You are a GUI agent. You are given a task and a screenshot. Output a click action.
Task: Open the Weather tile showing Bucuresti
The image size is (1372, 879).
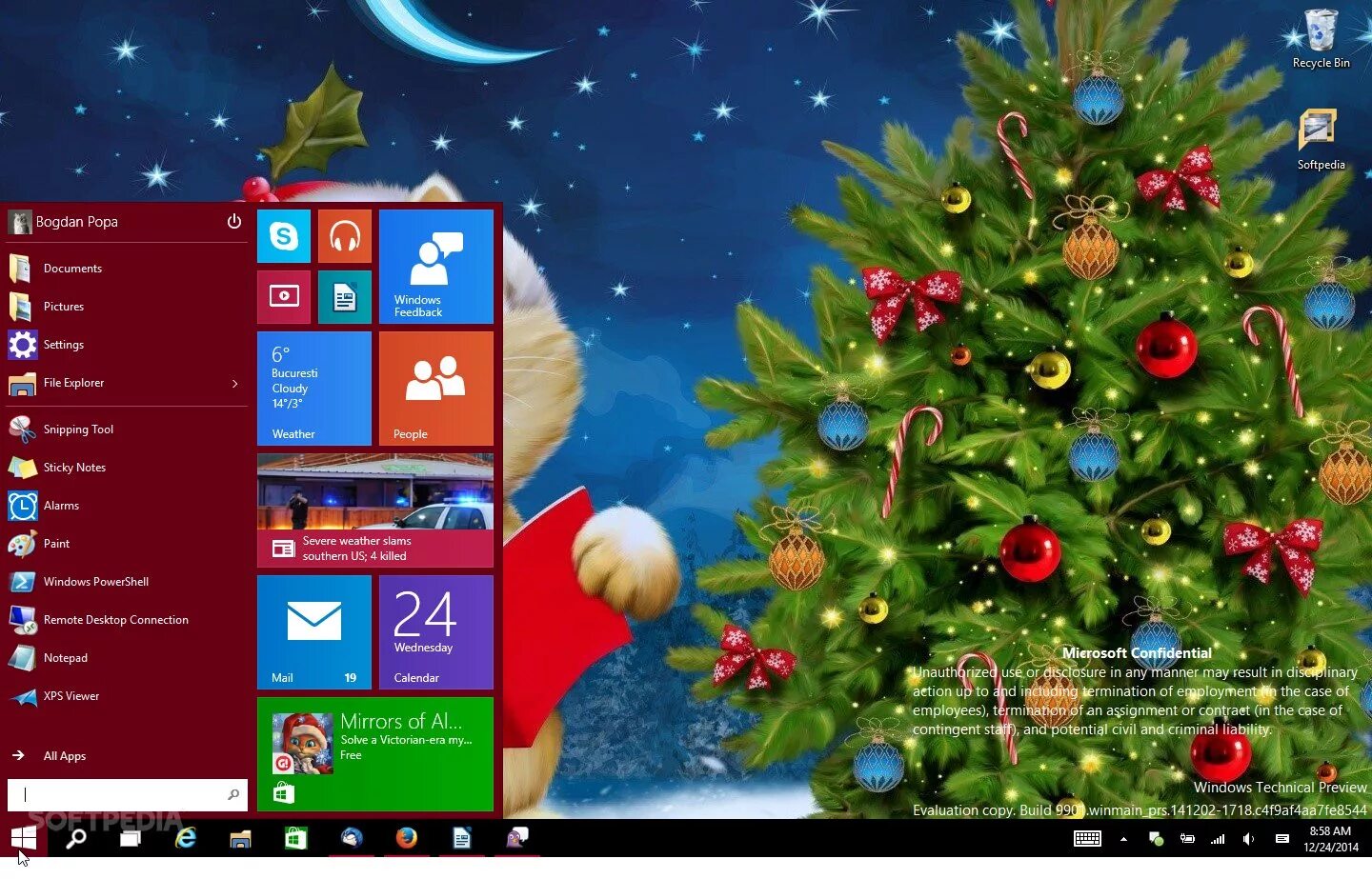coord(314,389)
